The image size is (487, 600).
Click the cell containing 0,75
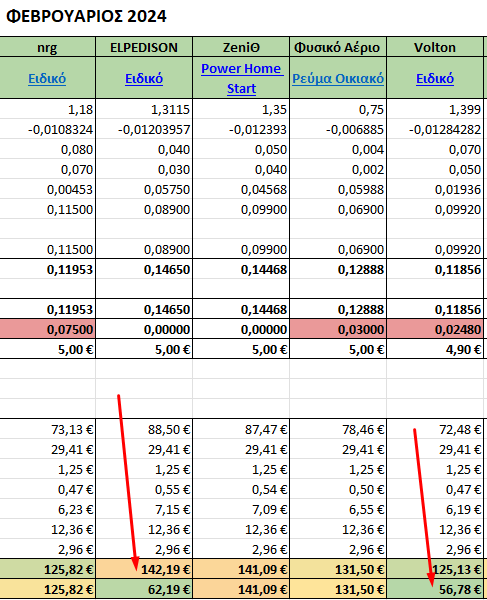pos(338,109)
